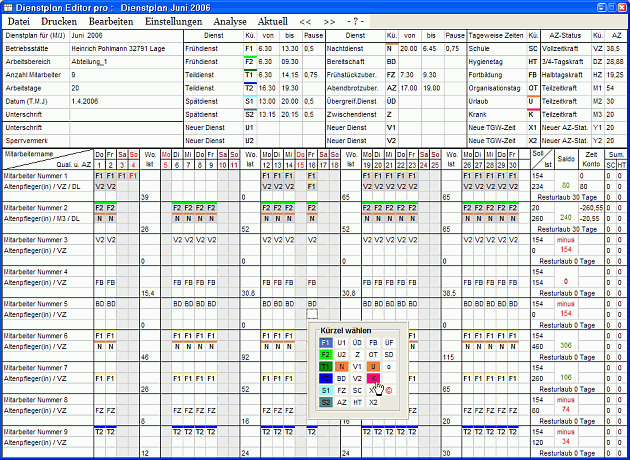
Task: Click the green Saldo value 306
Action: 565,346
